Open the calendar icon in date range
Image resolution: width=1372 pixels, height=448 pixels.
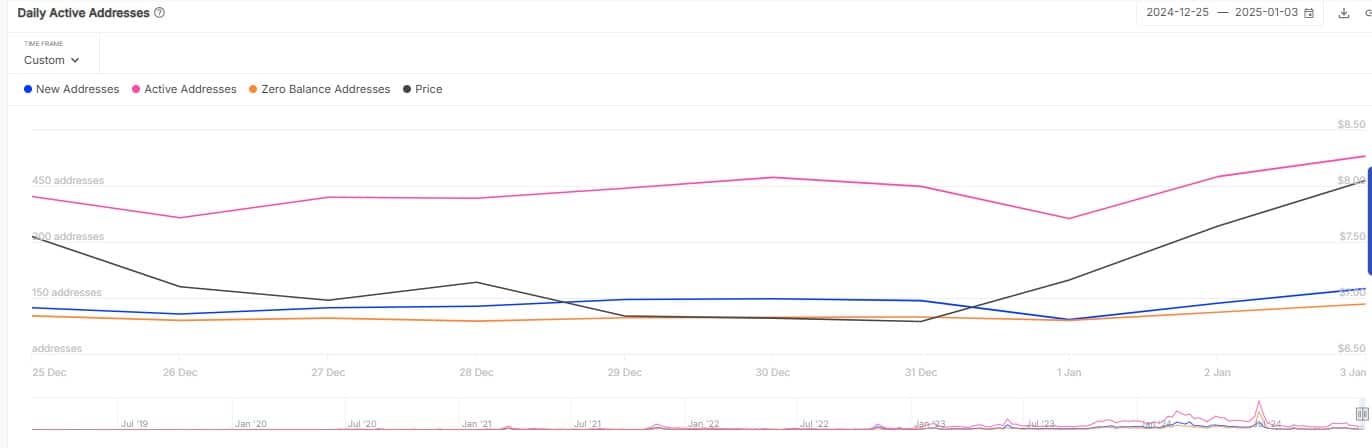pyautogui.click(x=1309, y=13)
